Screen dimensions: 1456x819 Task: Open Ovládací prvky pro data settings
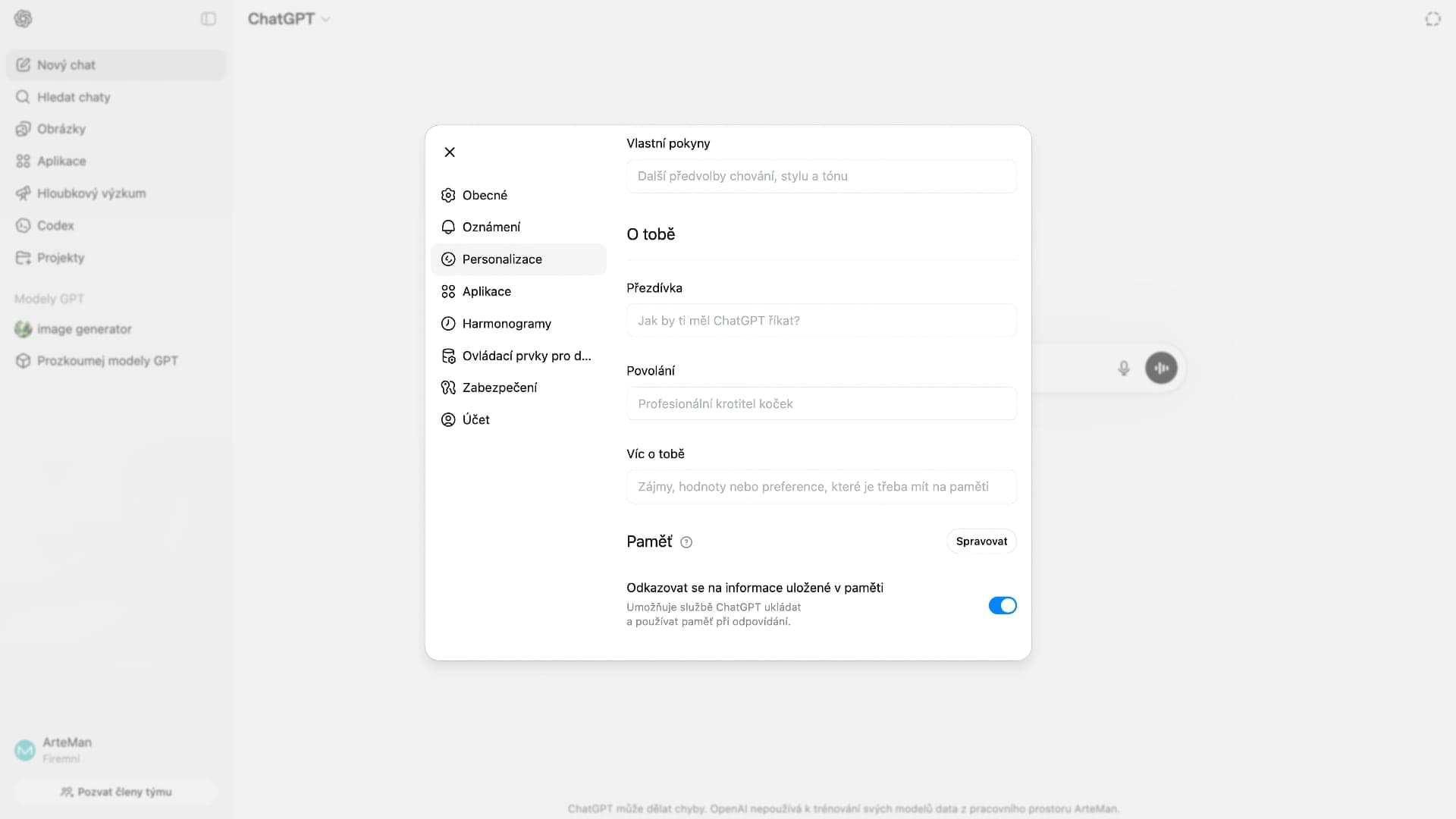[x=526, y=356]
